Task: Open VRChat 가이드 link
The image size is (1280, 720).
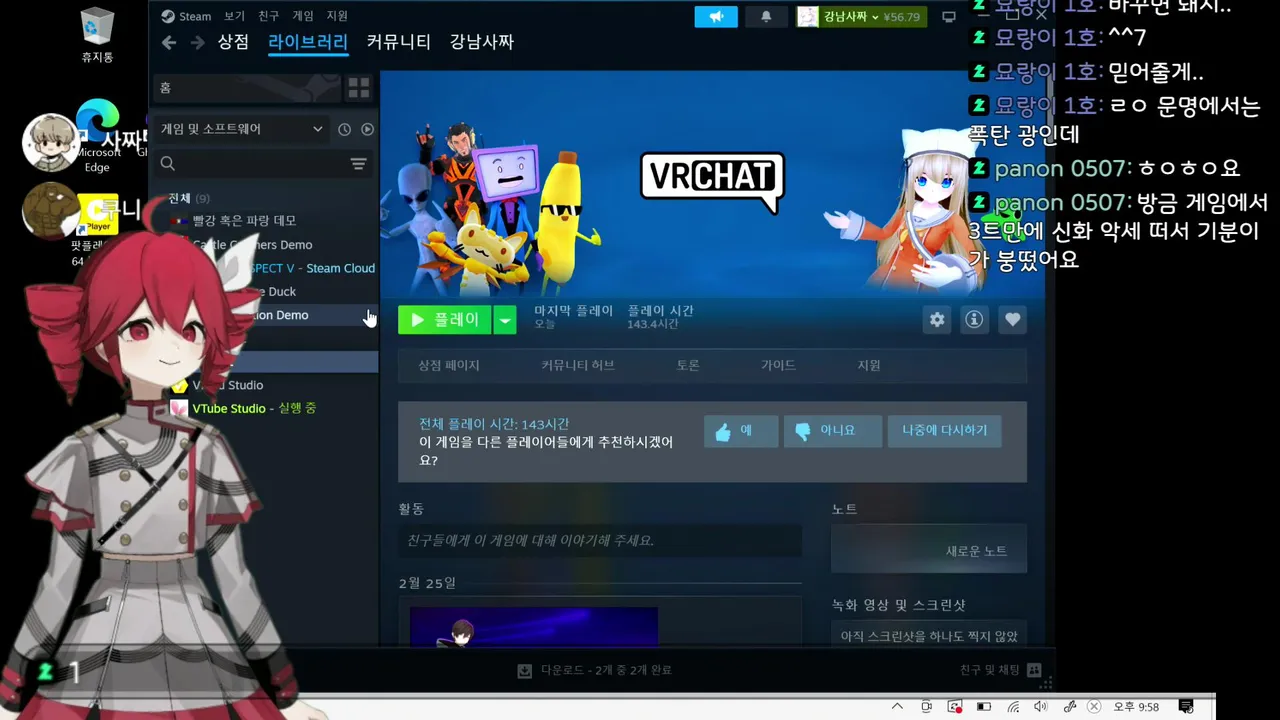Action: point(778,365)
